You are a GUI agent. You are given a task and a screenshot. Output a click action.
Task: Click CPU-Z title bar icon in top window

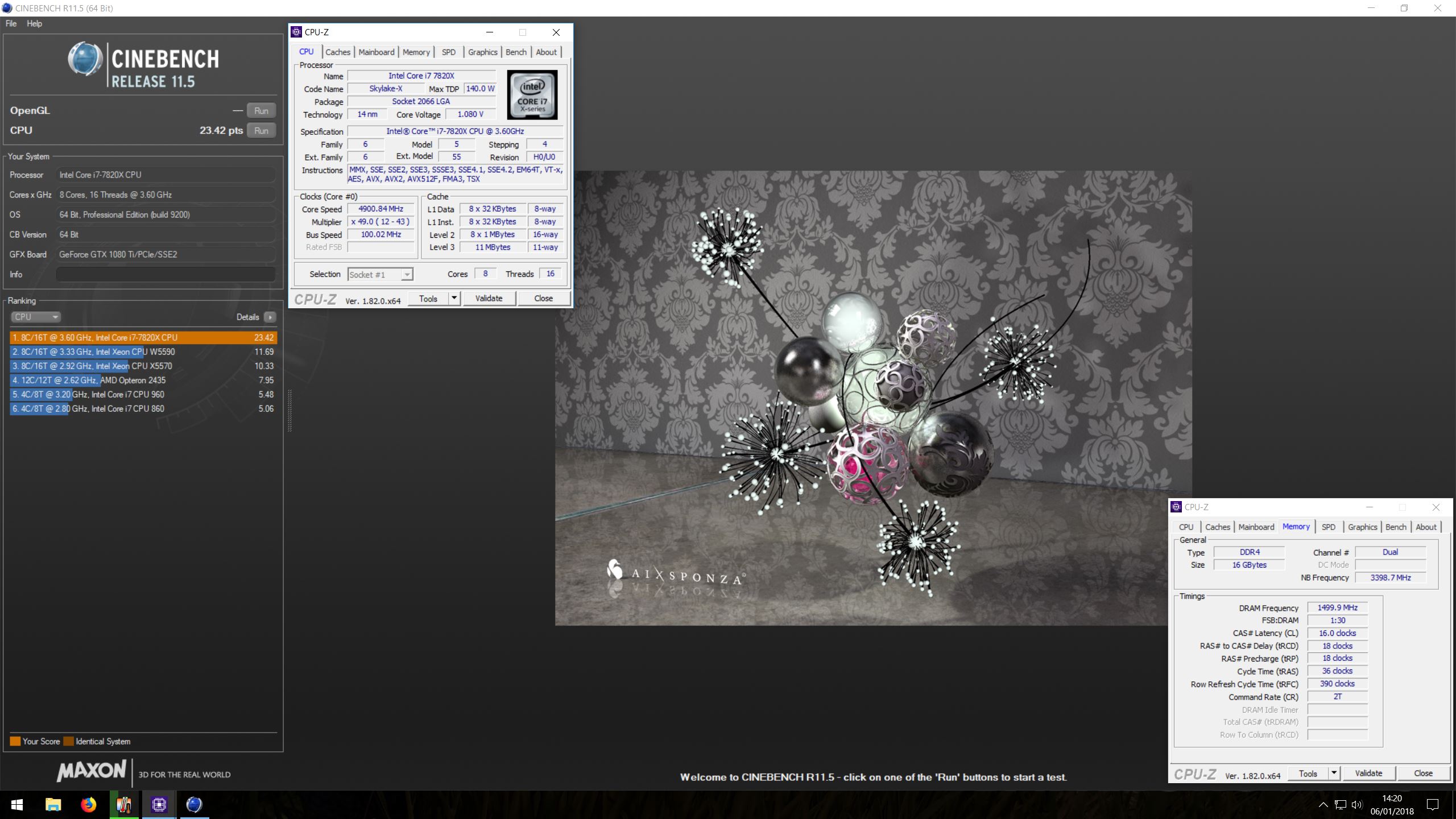296,32
